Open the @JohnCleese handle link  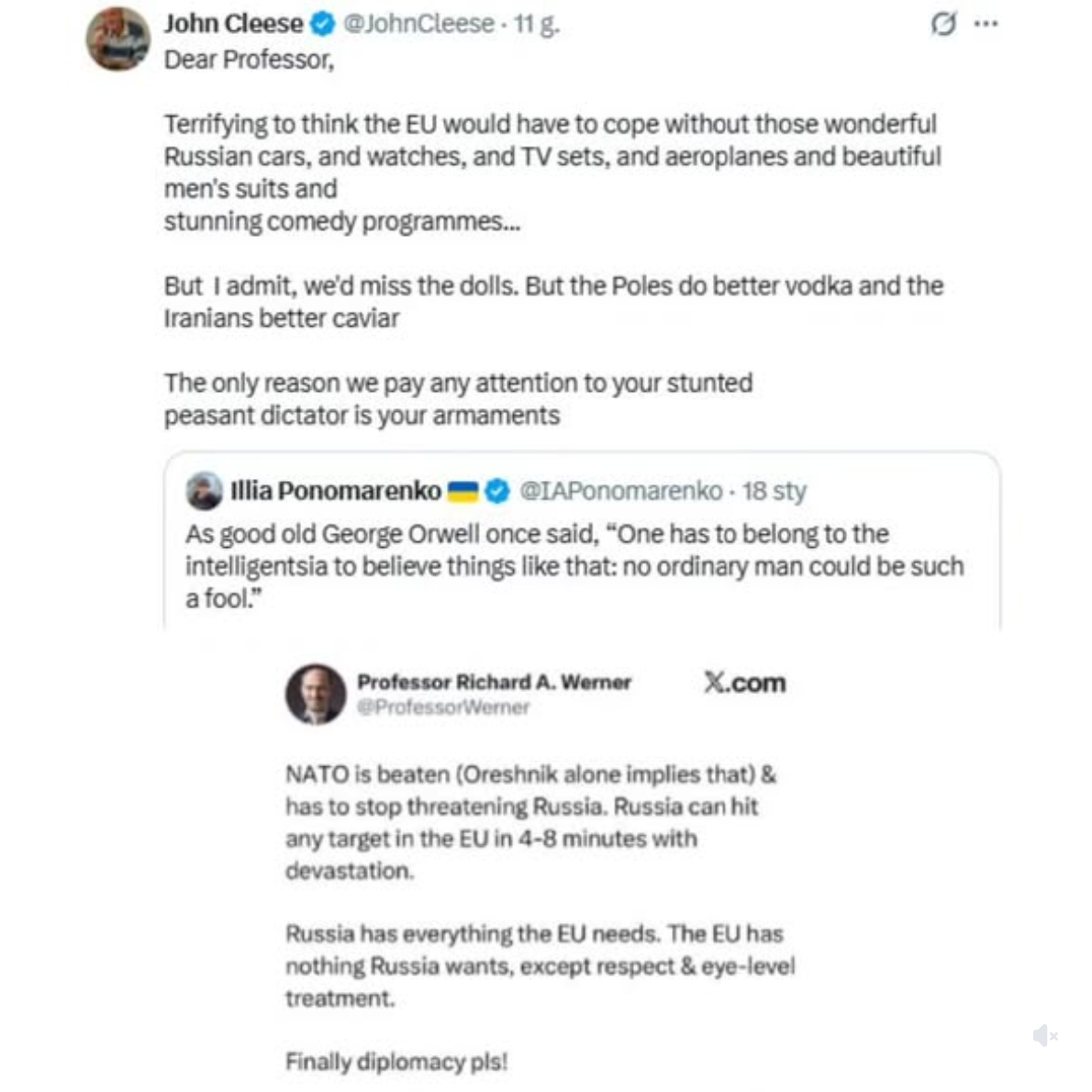point(418,24)
